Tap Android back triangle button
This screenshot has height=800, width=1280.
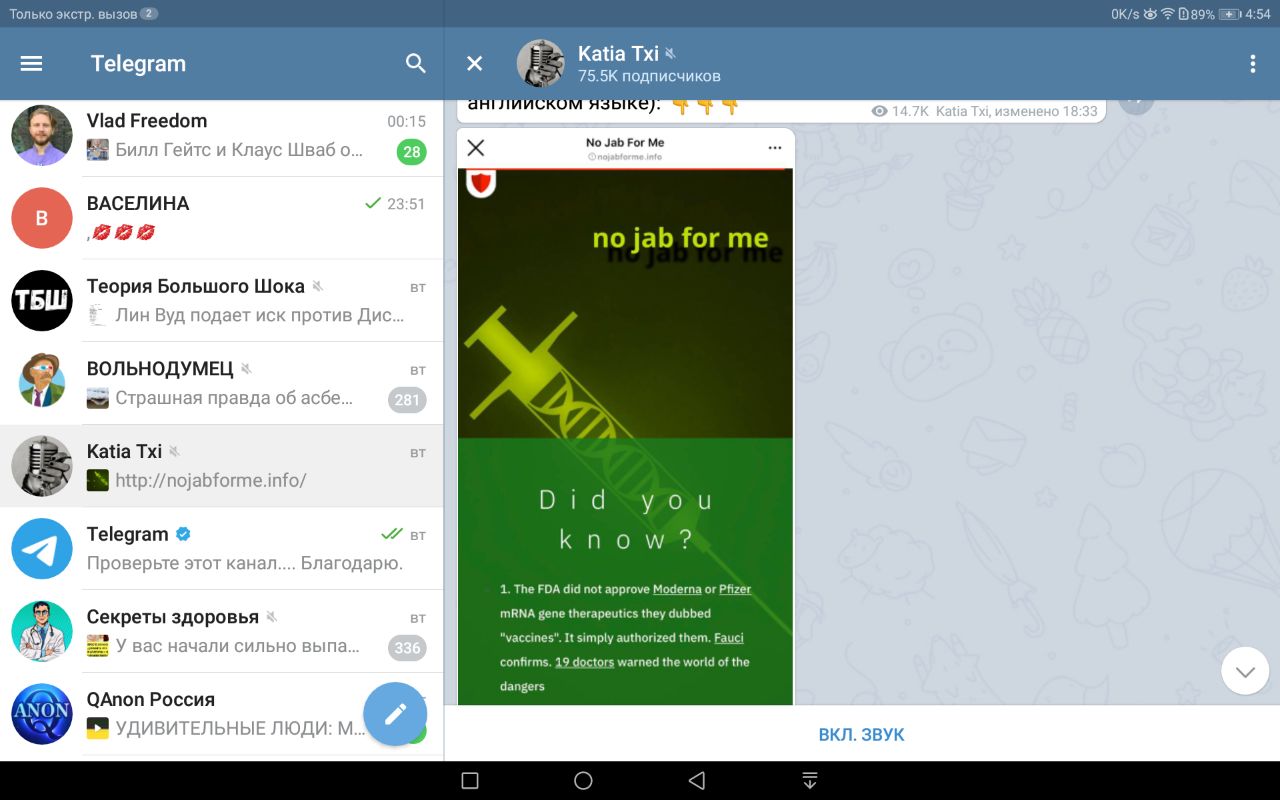click(697, 781)
